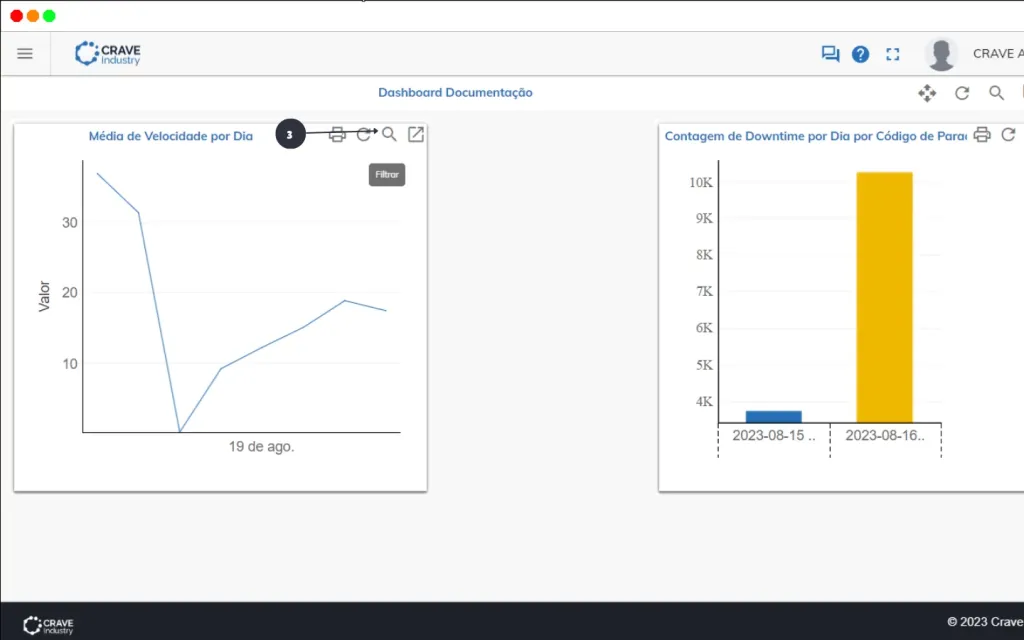The image size is (1024, 640).
Task: Toggle fullscreen mode icon in header
Action: [893, 54]
